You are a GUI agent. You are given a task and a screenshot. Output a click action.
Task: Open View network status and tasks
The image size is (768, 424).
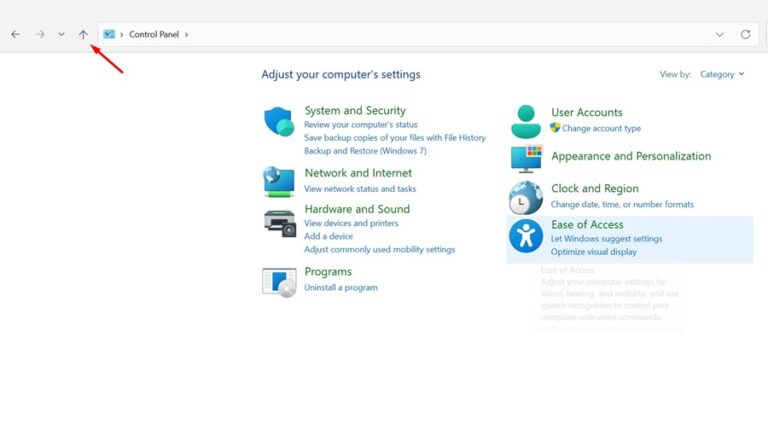click(360, 189)
